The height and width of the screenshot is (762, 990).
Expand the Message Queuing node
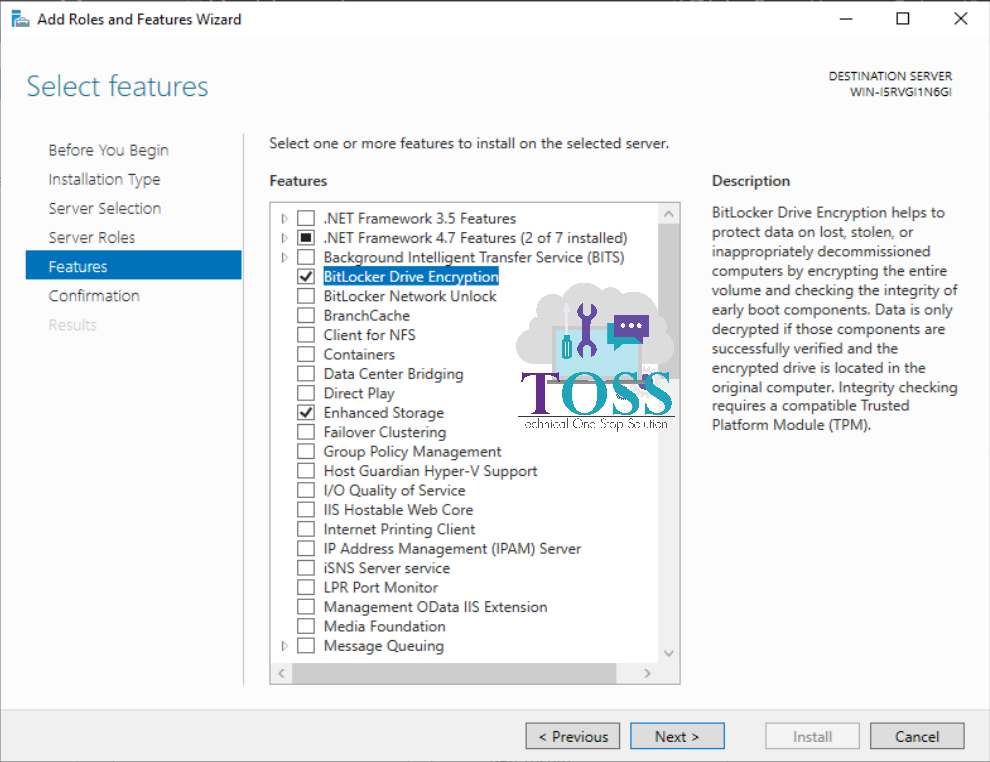[284, 645]
